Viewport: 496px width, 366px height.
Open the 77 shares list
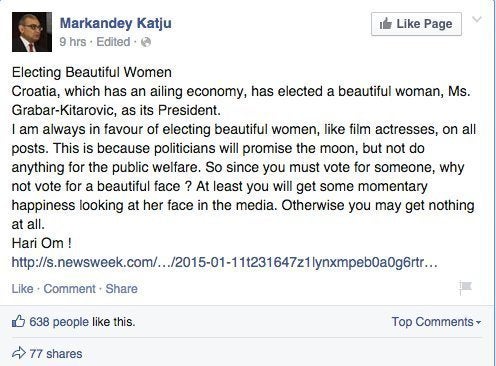[x=56, y=354]
